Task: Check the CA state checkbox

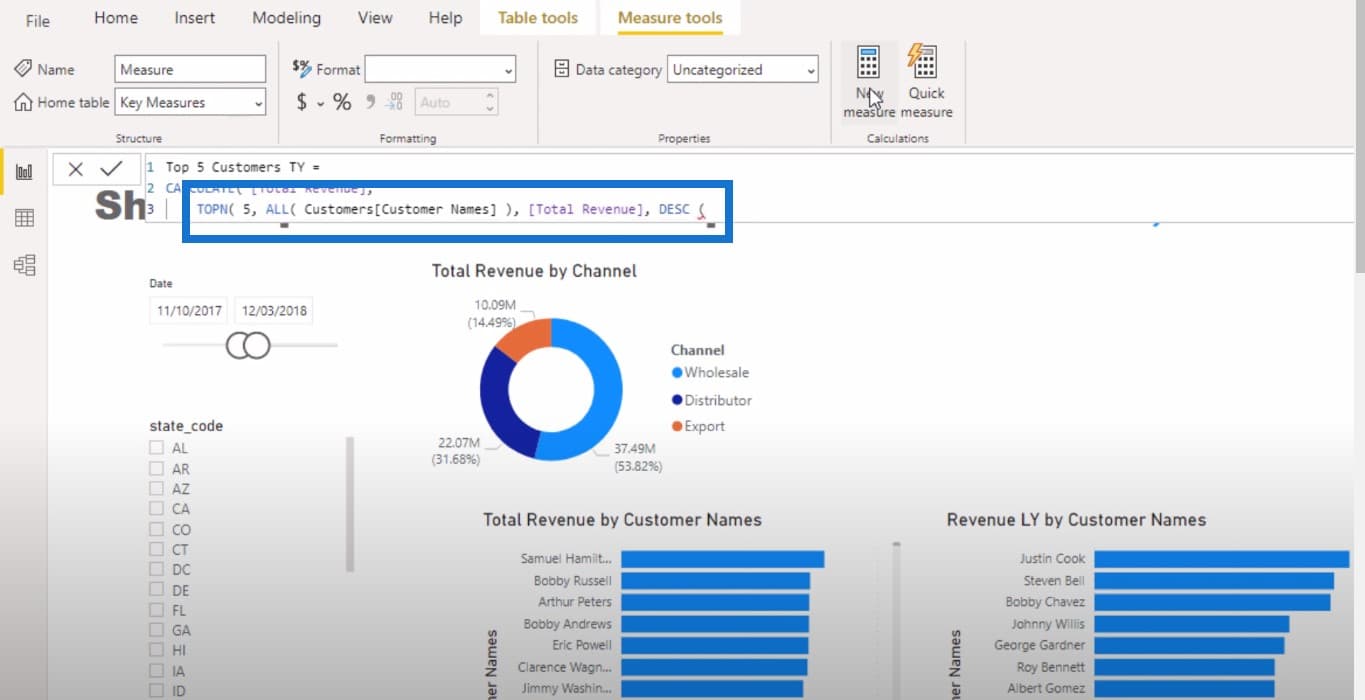Action: click(x=156, y=509)
